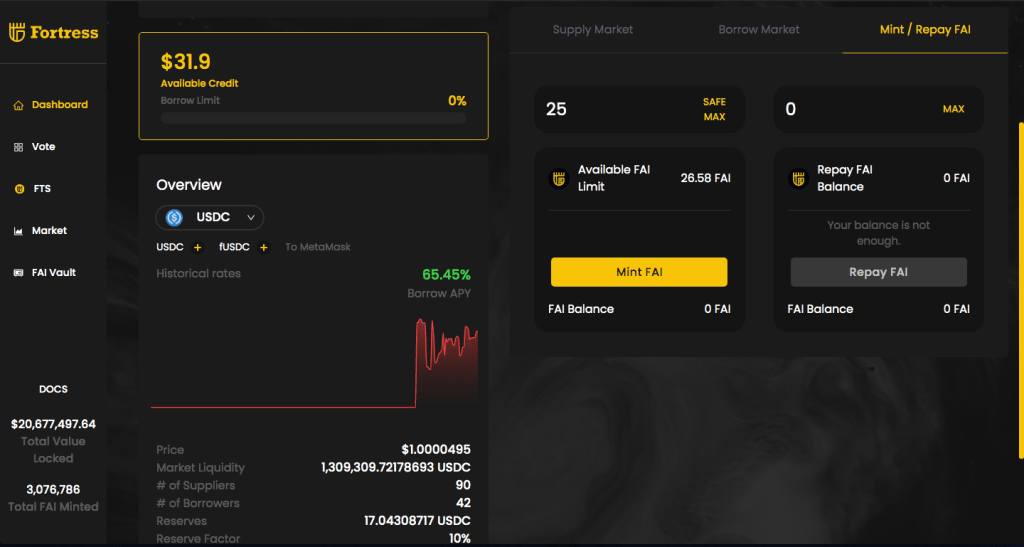Switch to the Borrow Market tab
The height and width of the screenshot is (547, 1024).
click(x=758, y=29)
